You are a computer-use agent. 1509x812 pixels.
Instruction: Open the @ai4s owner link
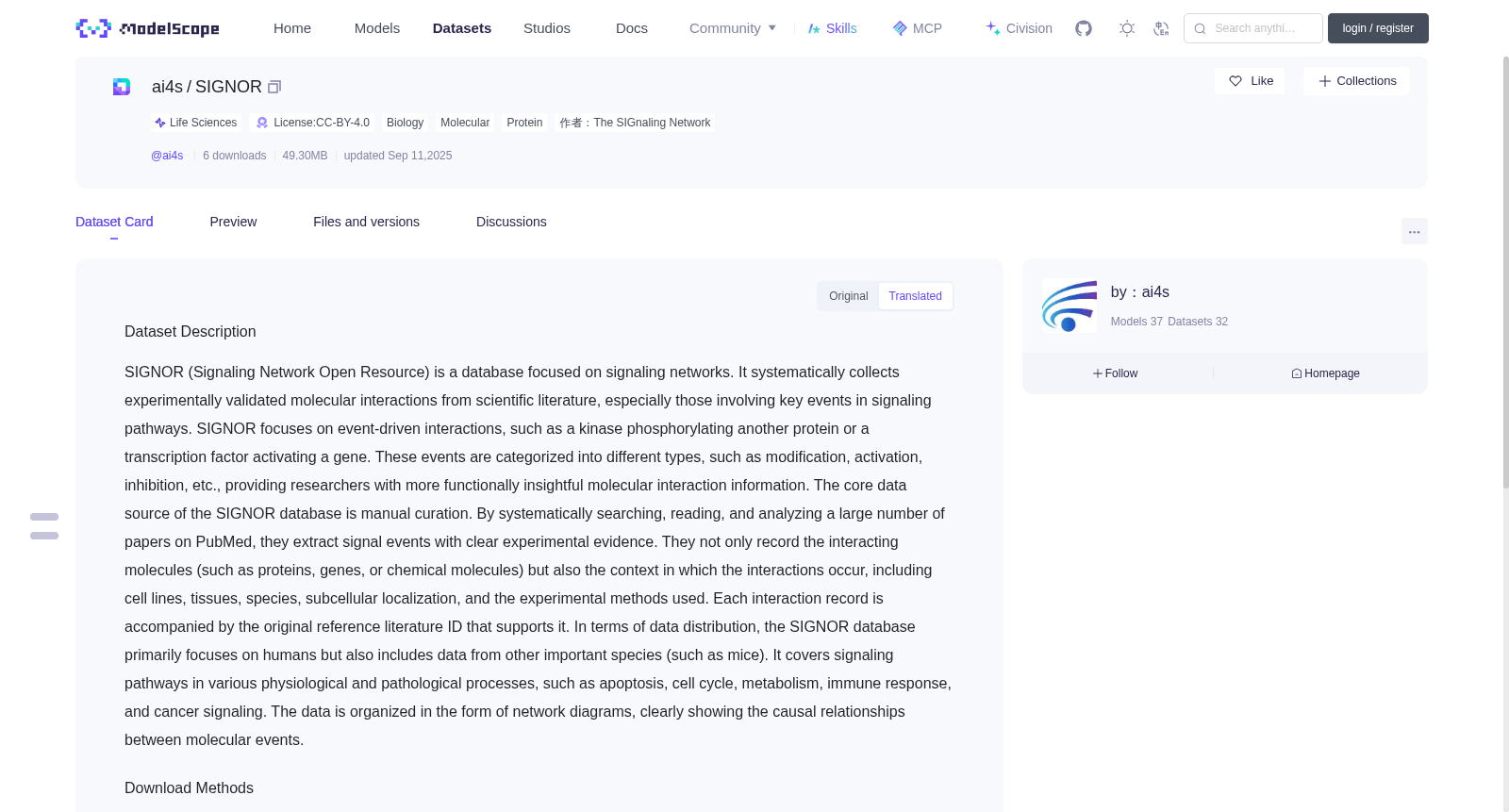click(x=167, y=156)
